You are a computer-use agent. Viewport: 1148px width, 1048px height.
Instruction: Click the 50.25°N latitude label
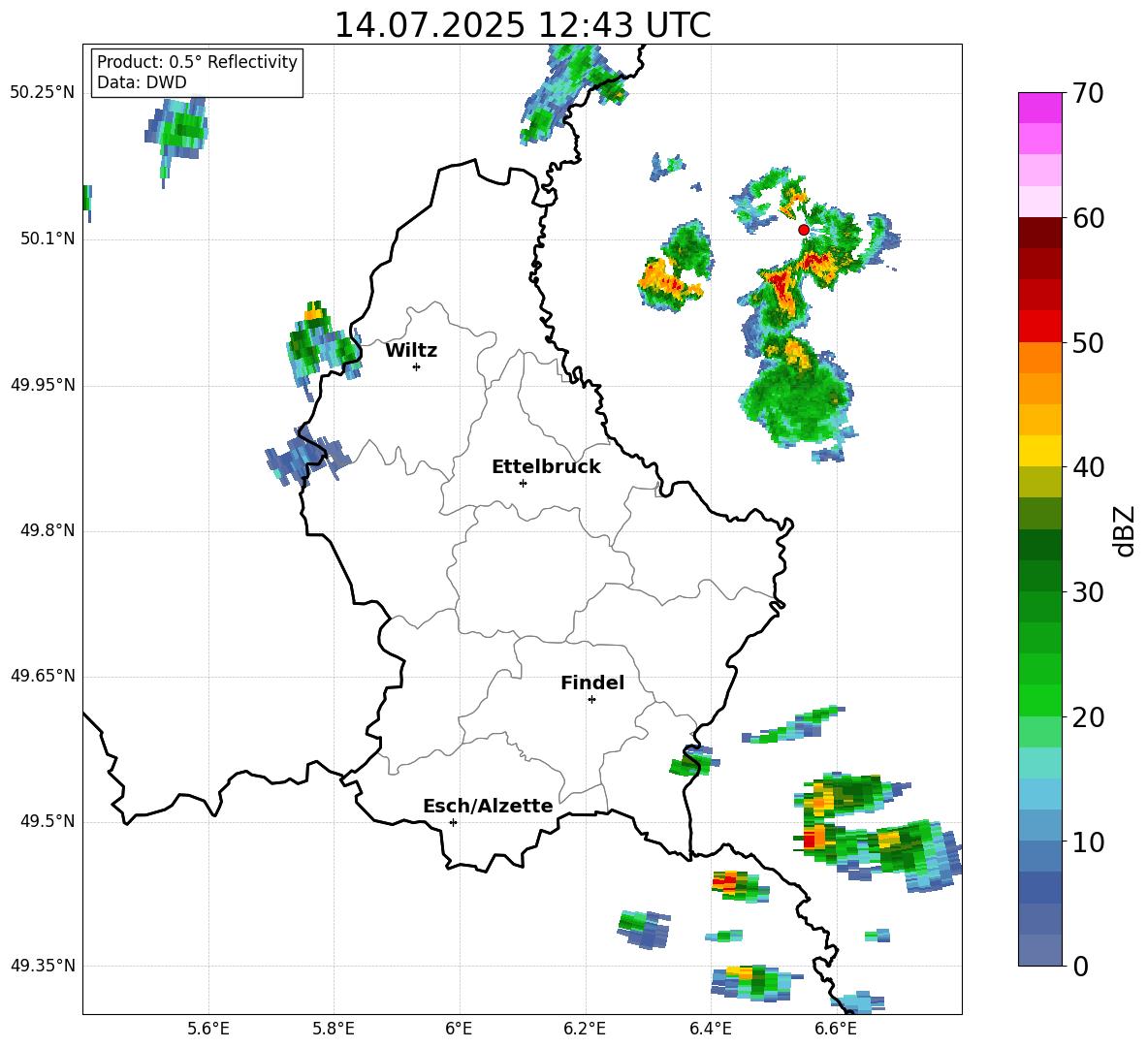click(43, 93)
